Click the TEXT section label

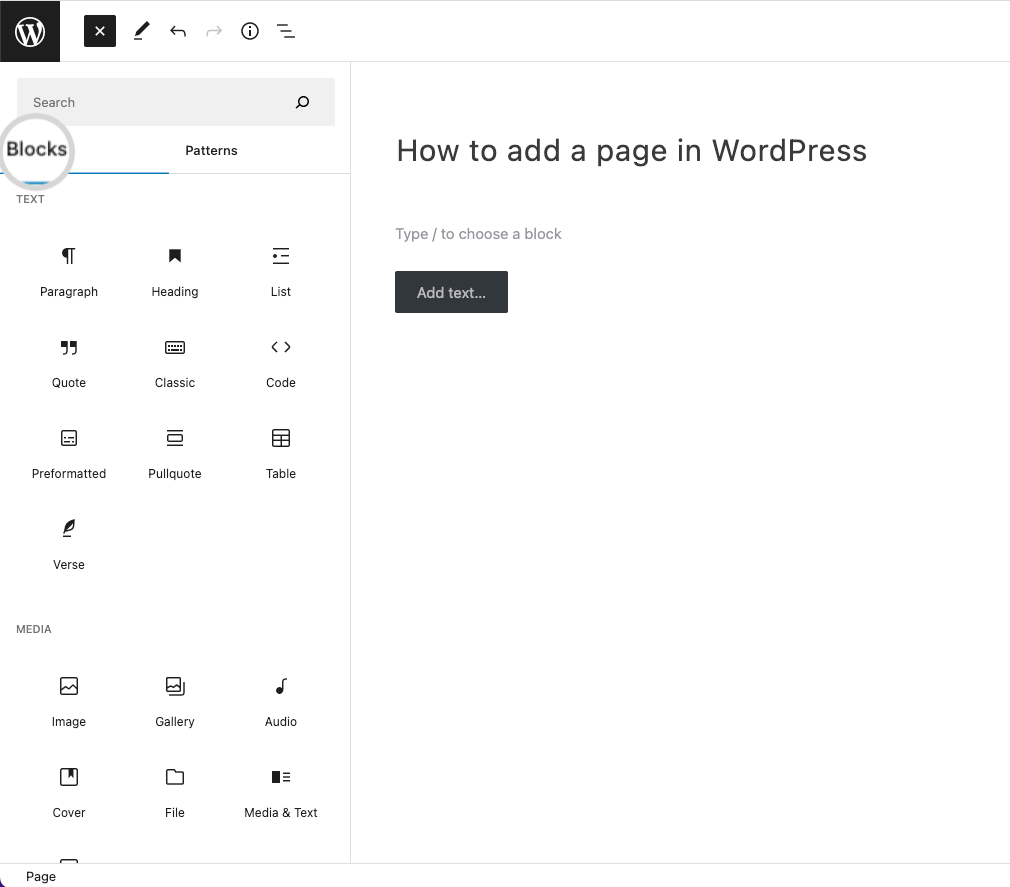pyautogui.click(x=30, y=199)
